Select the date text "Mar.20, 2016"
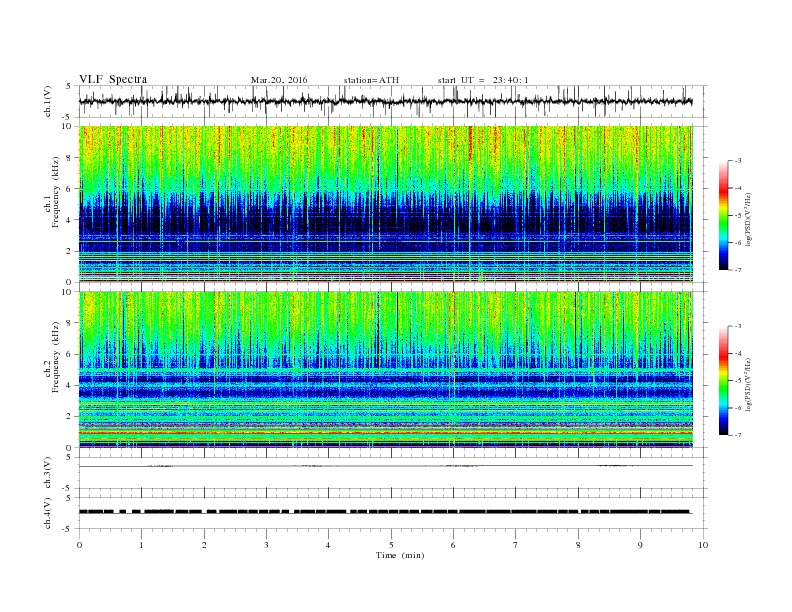Image resolution: width=792 pixels, height=612 pixels. pyautogui.click(x=279, y=80)
